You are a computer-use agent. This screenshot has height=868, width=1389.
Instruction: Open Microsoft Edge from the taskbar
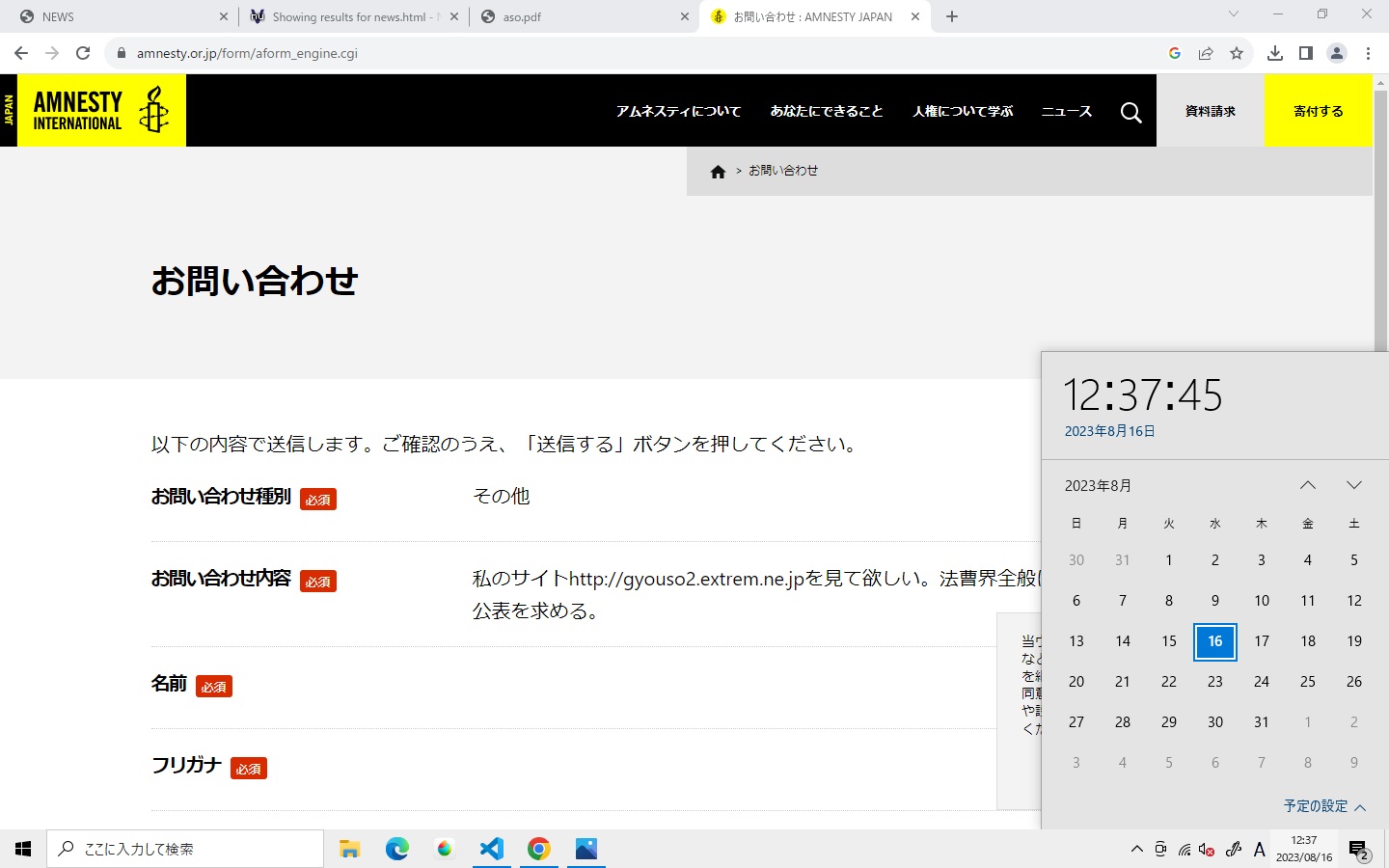(396, 848)
